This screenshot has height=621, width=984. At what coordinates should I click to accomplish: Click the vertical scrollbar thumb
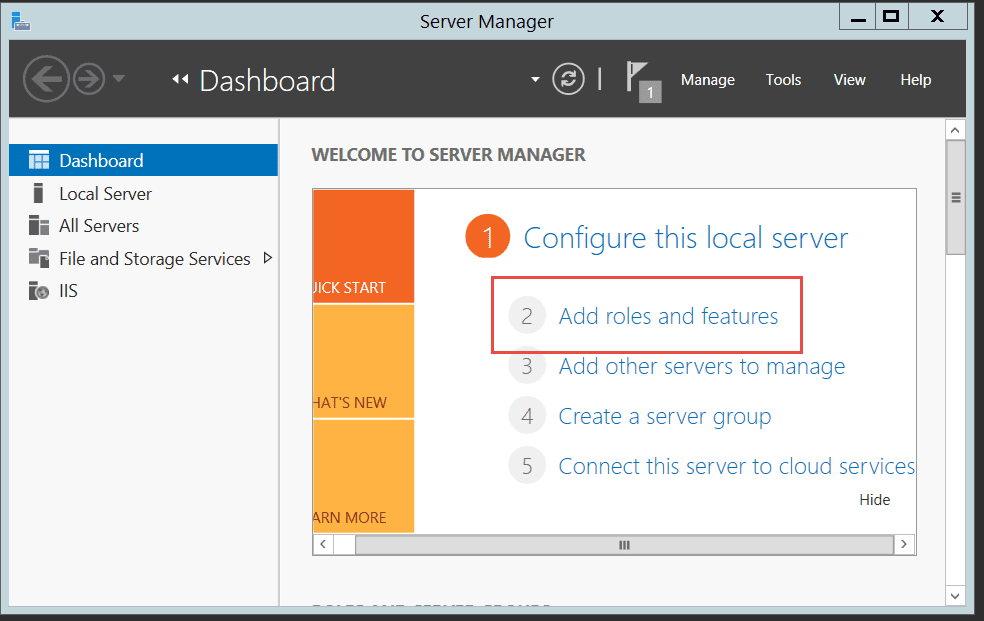[x=956, y=198]
